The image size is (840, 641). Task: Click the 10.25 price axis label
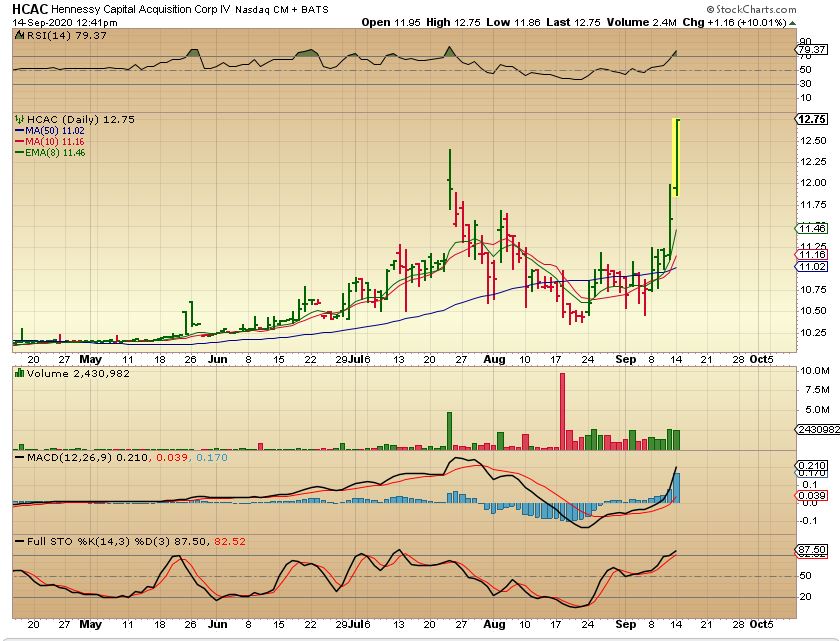(x=813, y=333)
